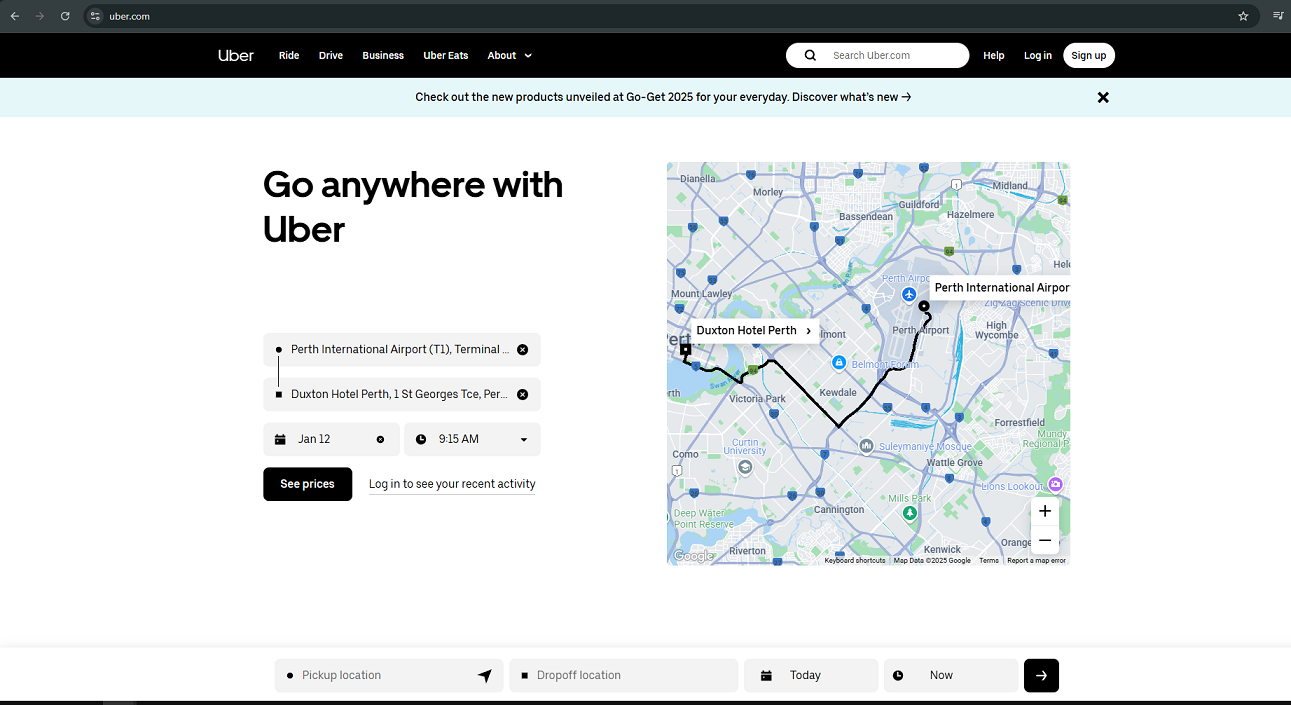Image resolution: width=1291 pixels, height=705 pixels.
Task: Click the bottom bar calendar icon
Action: (766, 675)
